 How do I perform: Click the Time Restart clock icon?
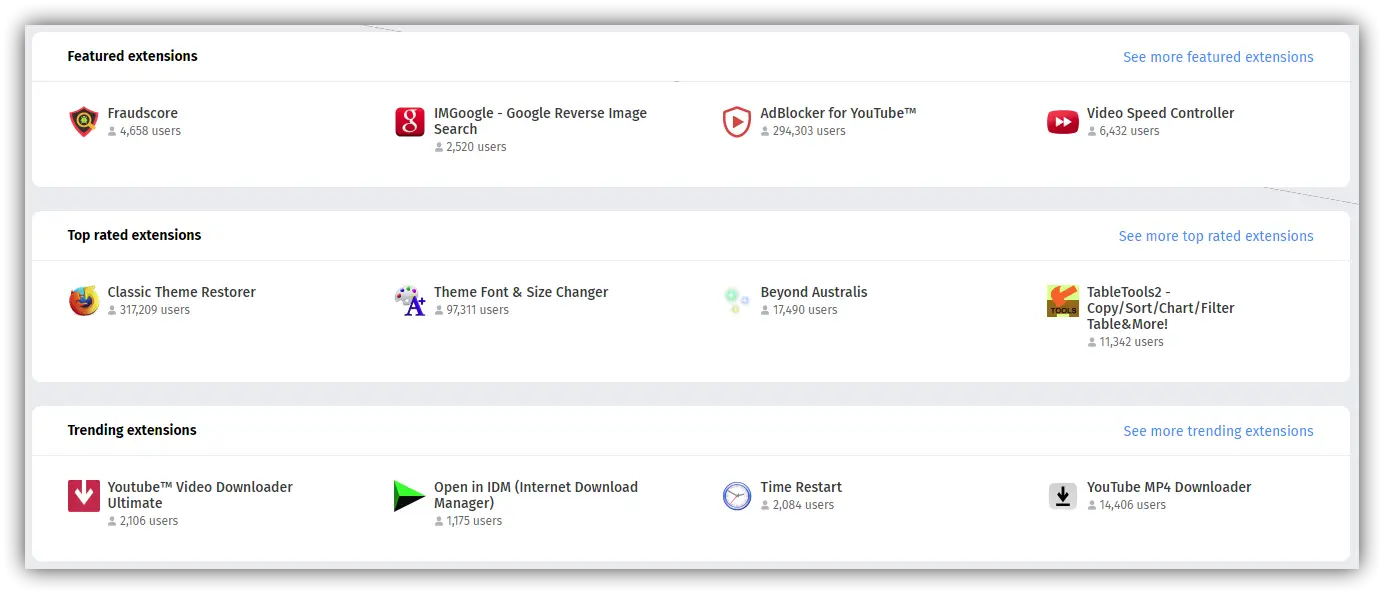[x=736, y=496]
